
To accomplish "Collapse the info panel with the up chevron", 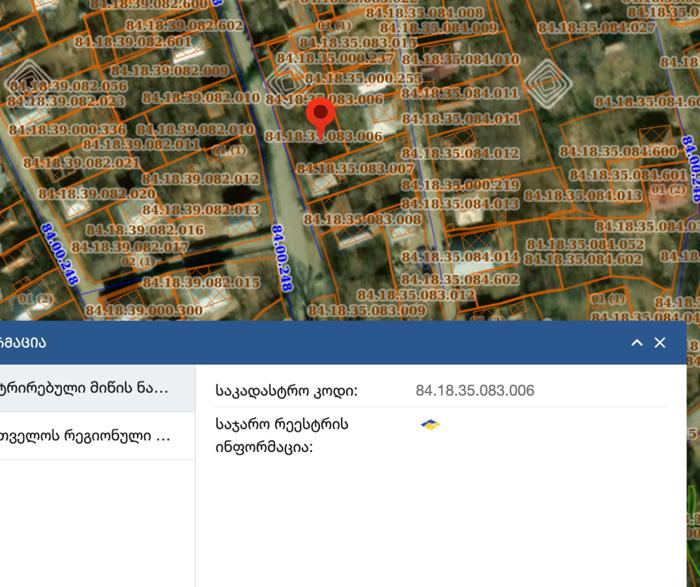I will click(x=637, y=343).
